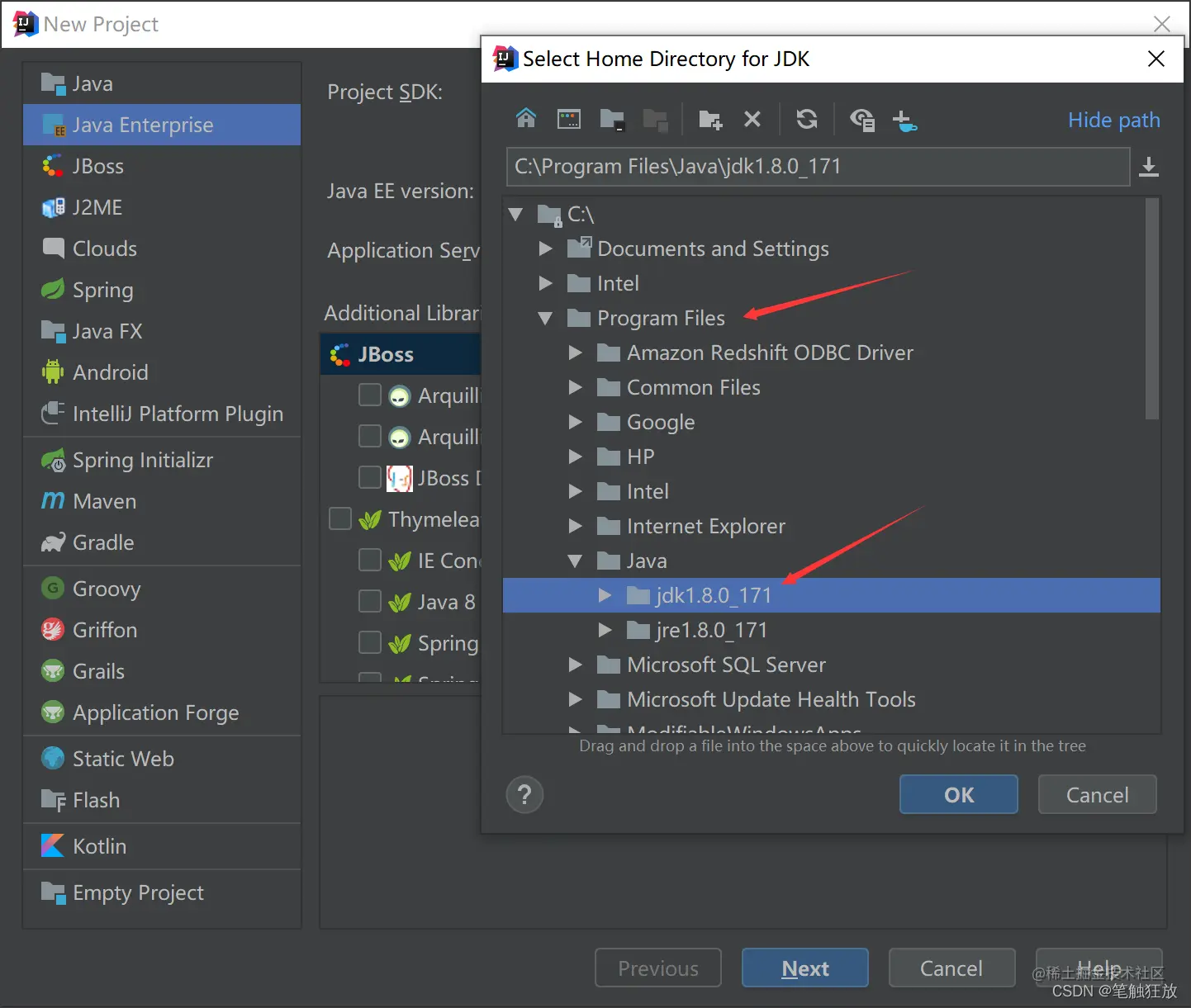This screenshot has width=1191, height=1008.
Task: Check the Thymeleaf checkbox
Action: 340,518
